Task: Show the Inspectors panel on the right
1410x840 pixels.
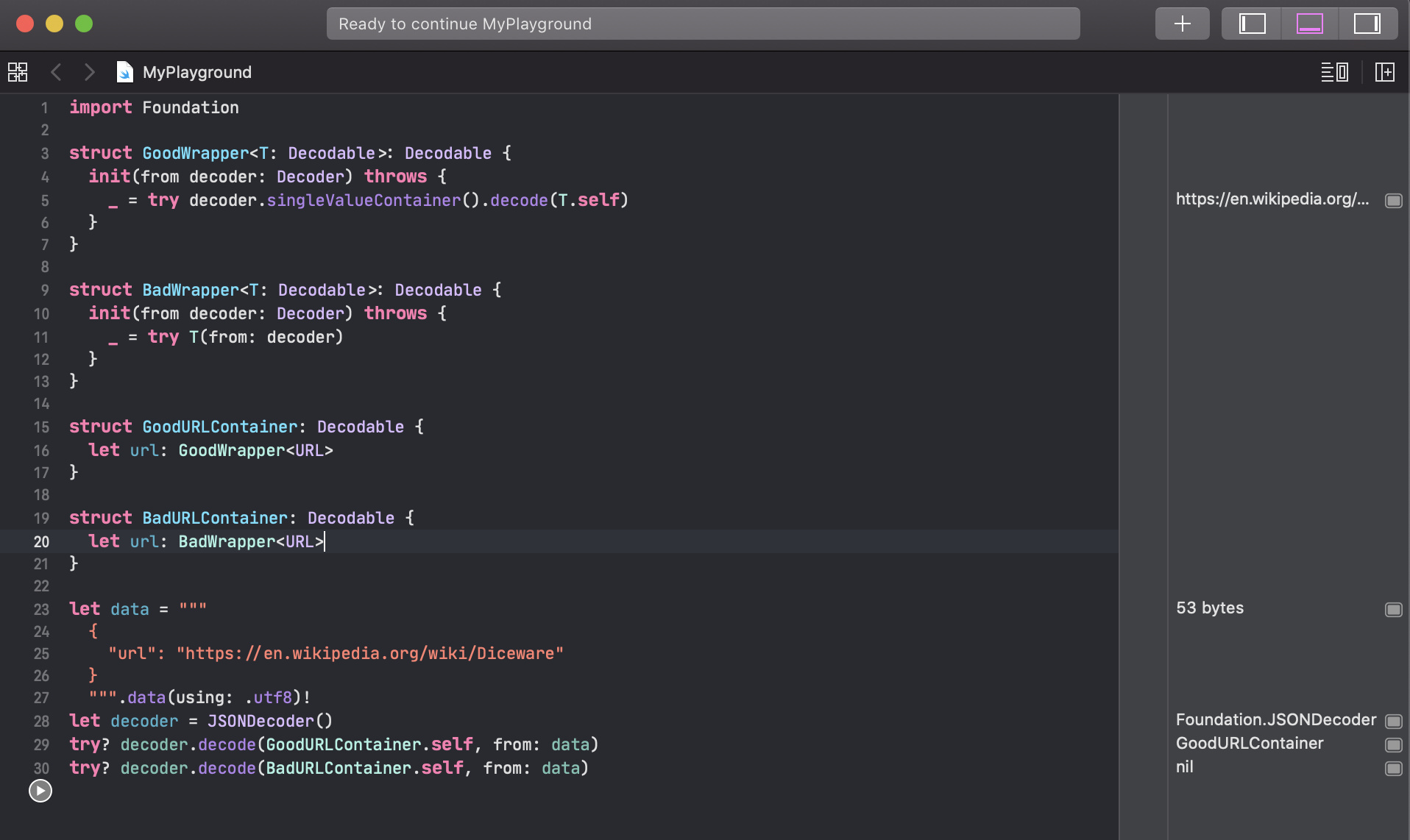Action: coord(1366,23)
